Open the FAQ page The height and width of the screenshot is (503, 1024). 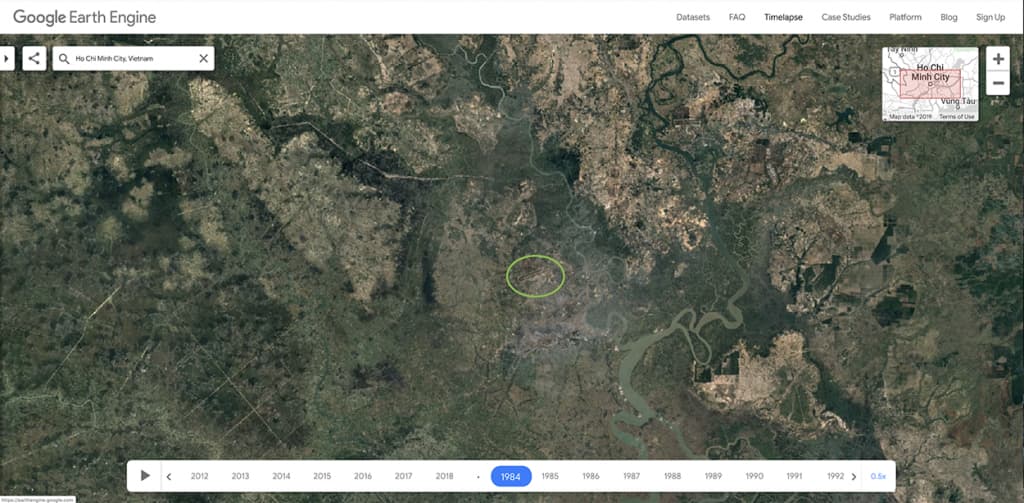click(x=737, y=18)
